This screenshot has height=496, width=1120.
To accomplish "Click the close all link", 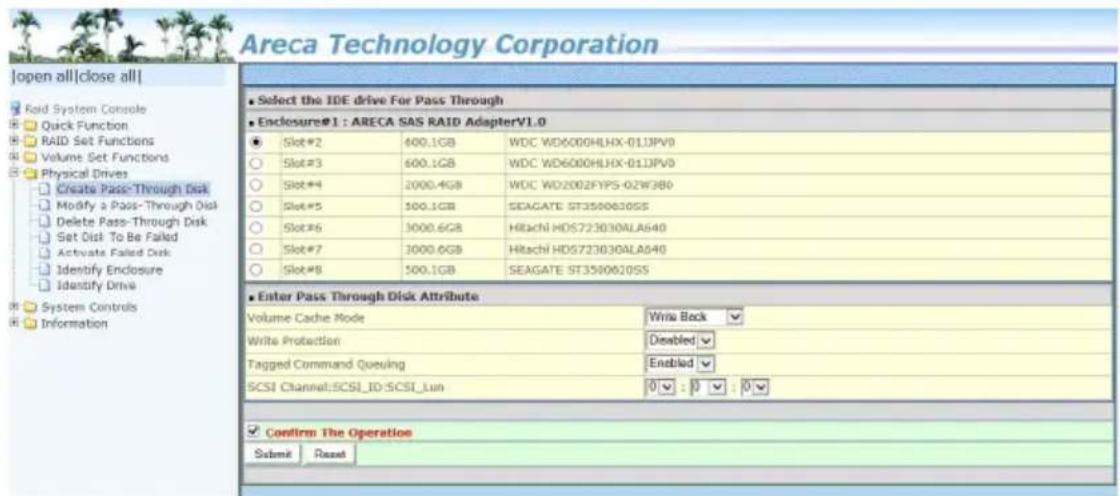I will pos(109,77).
